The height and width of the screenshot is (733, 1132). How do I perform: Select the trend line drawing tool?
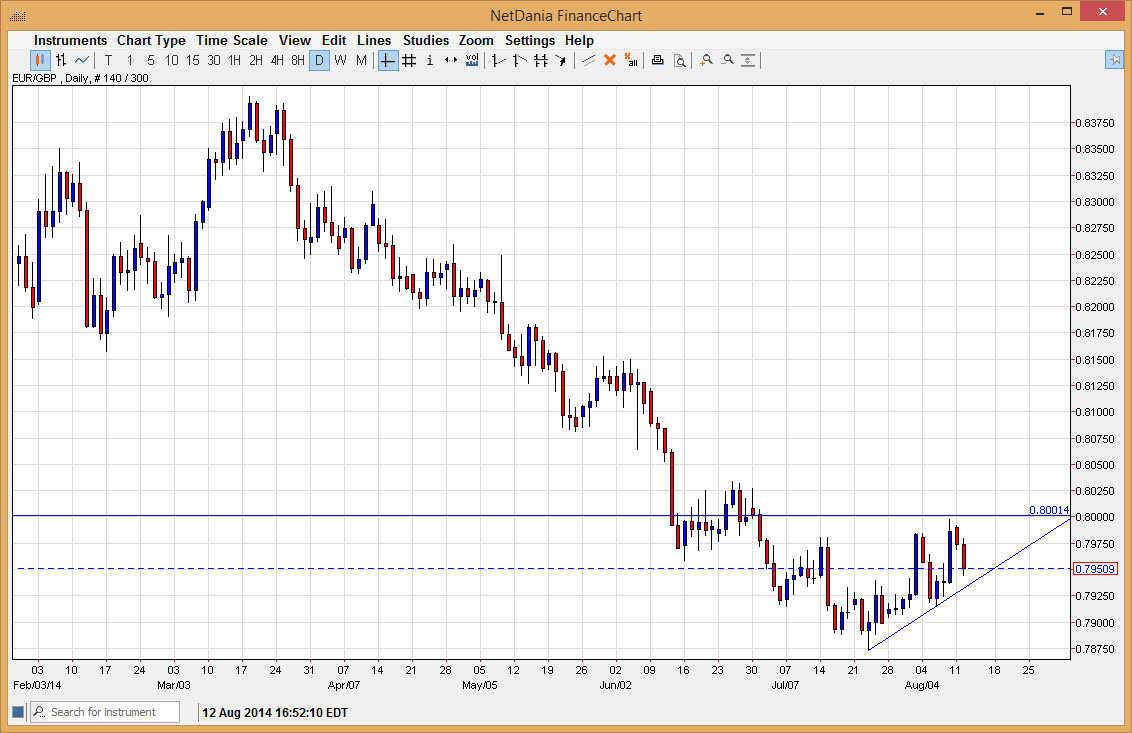coord(586,60)
